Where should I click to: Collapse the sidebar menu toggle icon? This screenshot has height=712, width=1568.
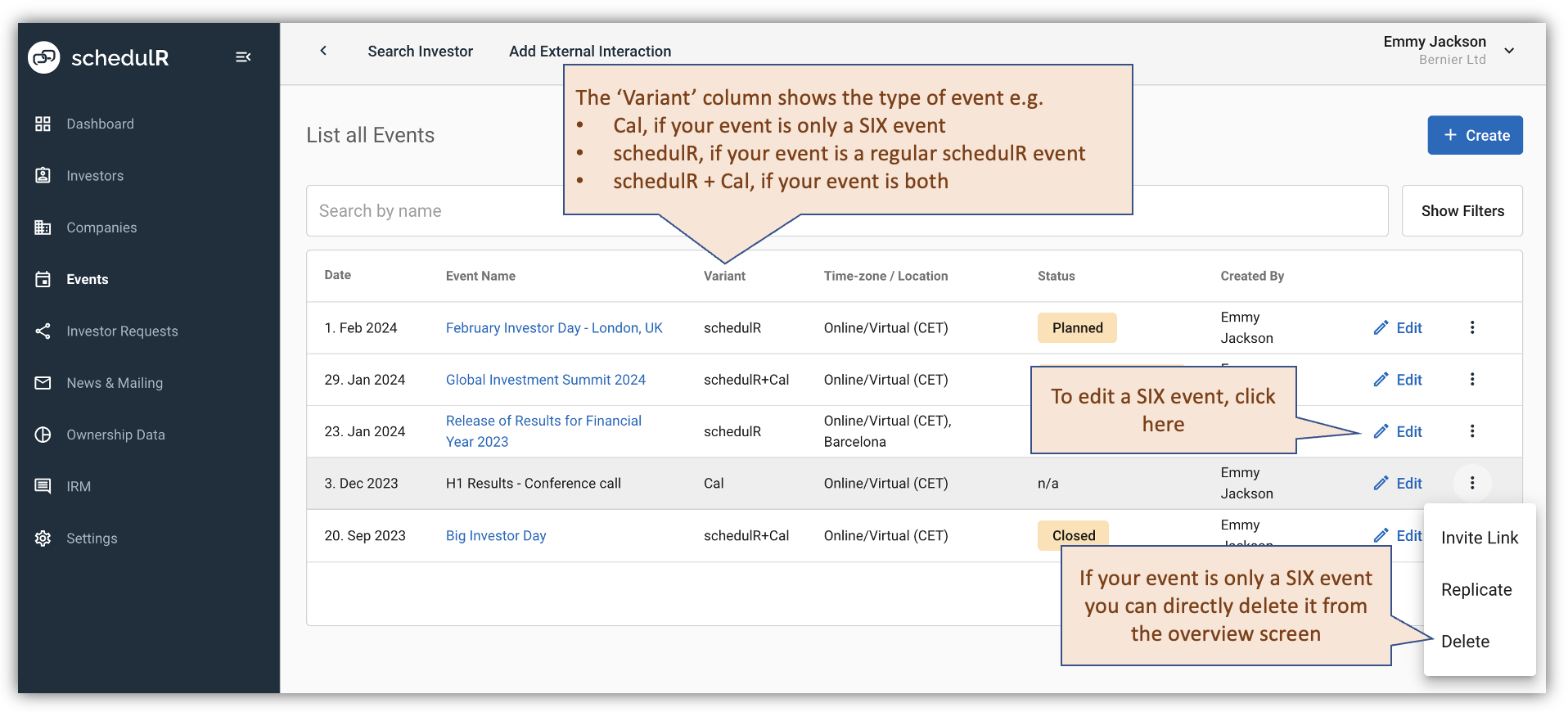(243, 57)
